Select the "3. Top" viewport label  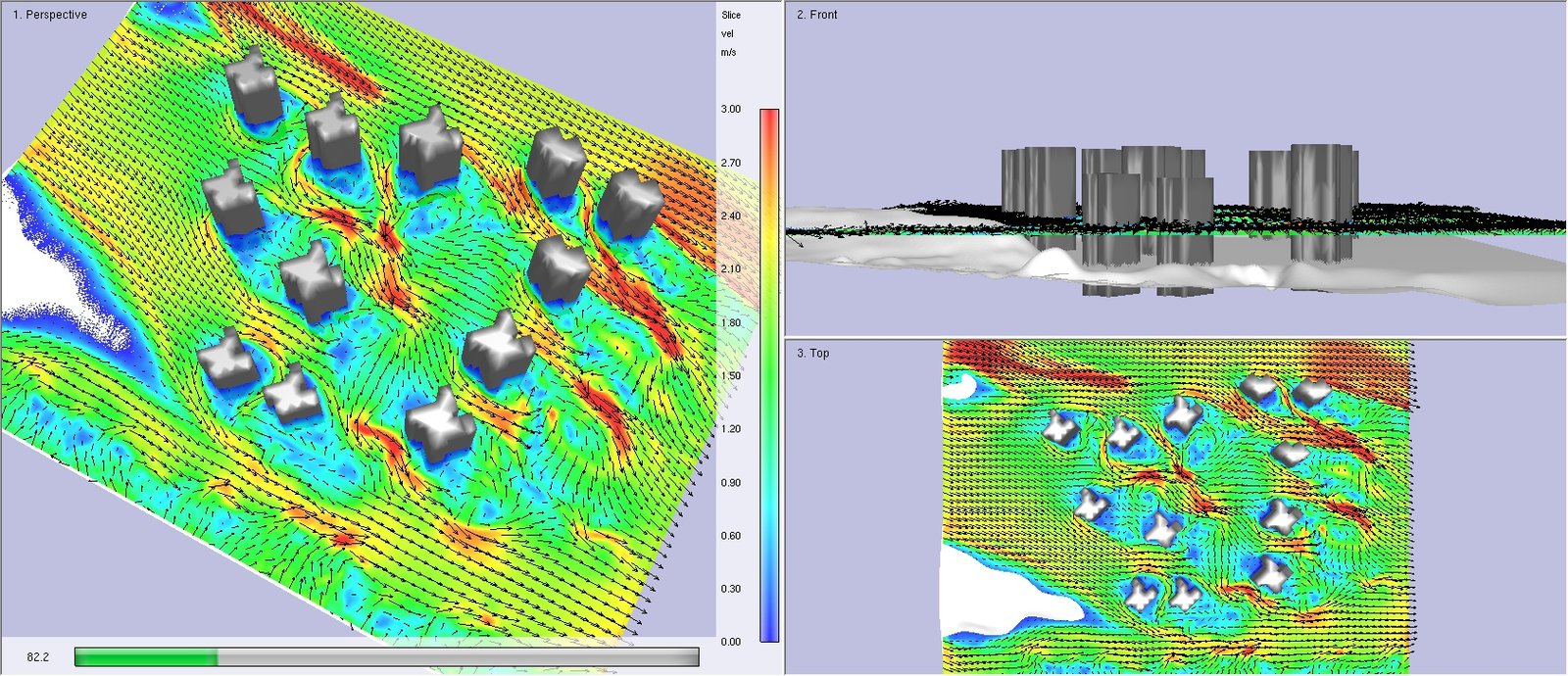coord(812,353)
